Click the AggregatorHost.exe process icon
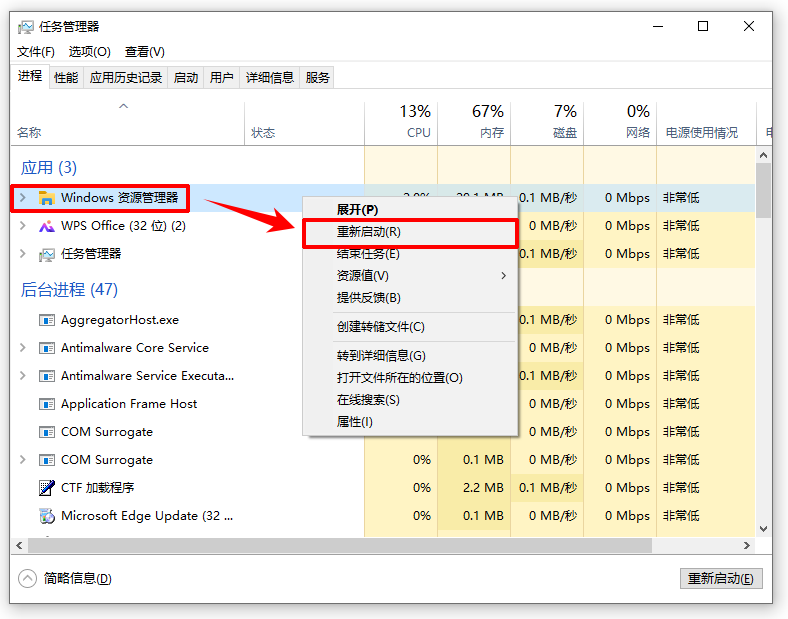Screen dimensions: 788x619 (x=47, y=320)
